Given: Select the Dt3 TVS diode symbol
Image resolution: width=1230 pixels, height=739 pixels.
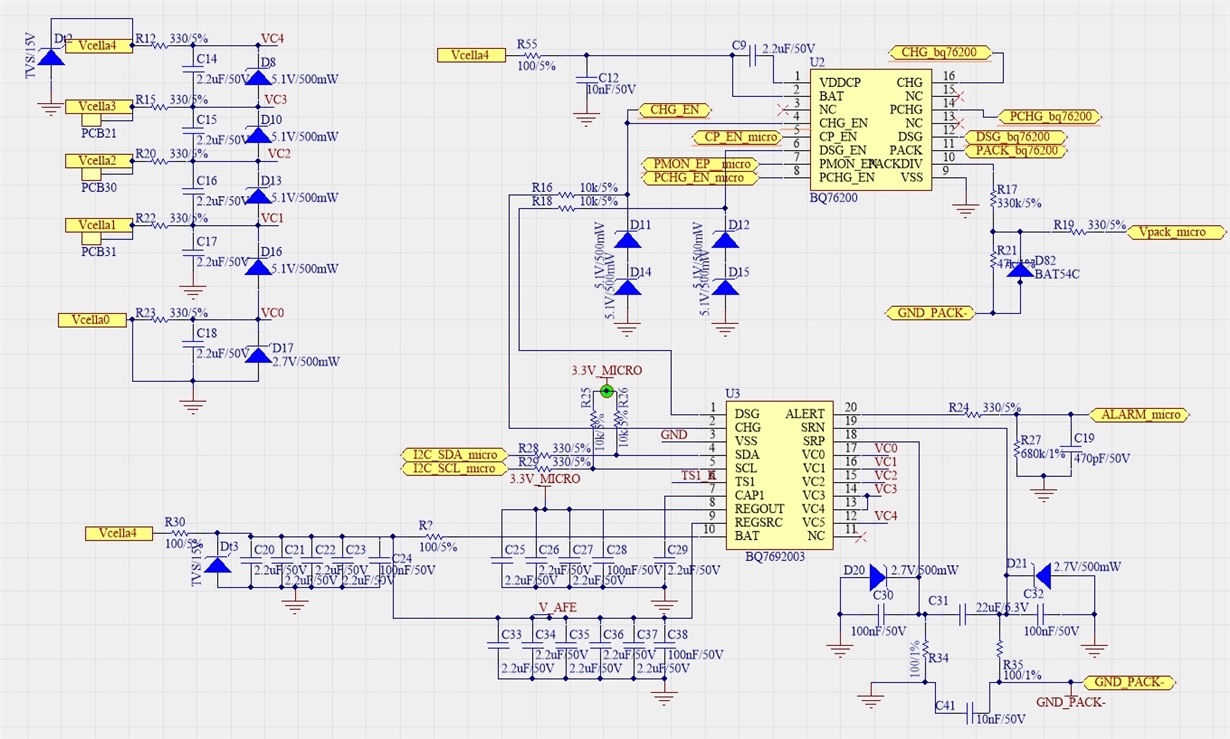Looking at the screenshot, I should tap(218, 565).
